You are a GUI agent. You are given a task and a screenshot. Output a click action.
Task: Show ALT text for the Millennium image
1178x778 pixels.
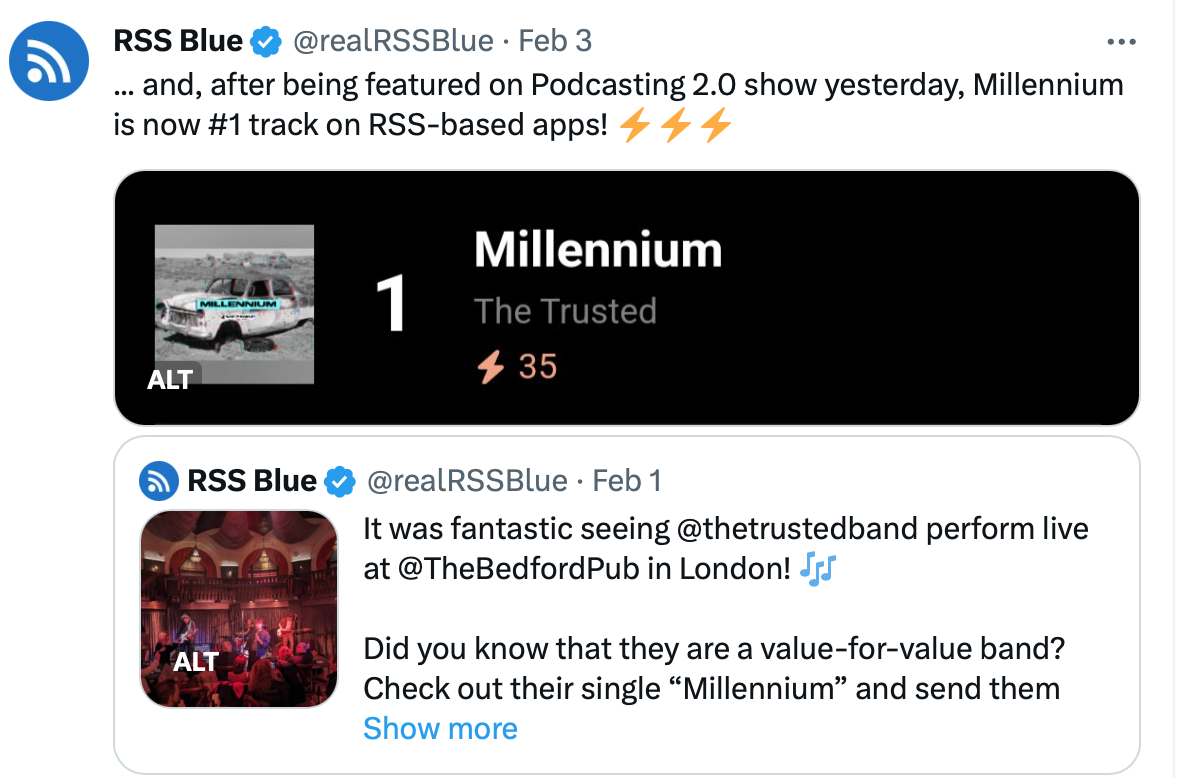pos(170,379)
